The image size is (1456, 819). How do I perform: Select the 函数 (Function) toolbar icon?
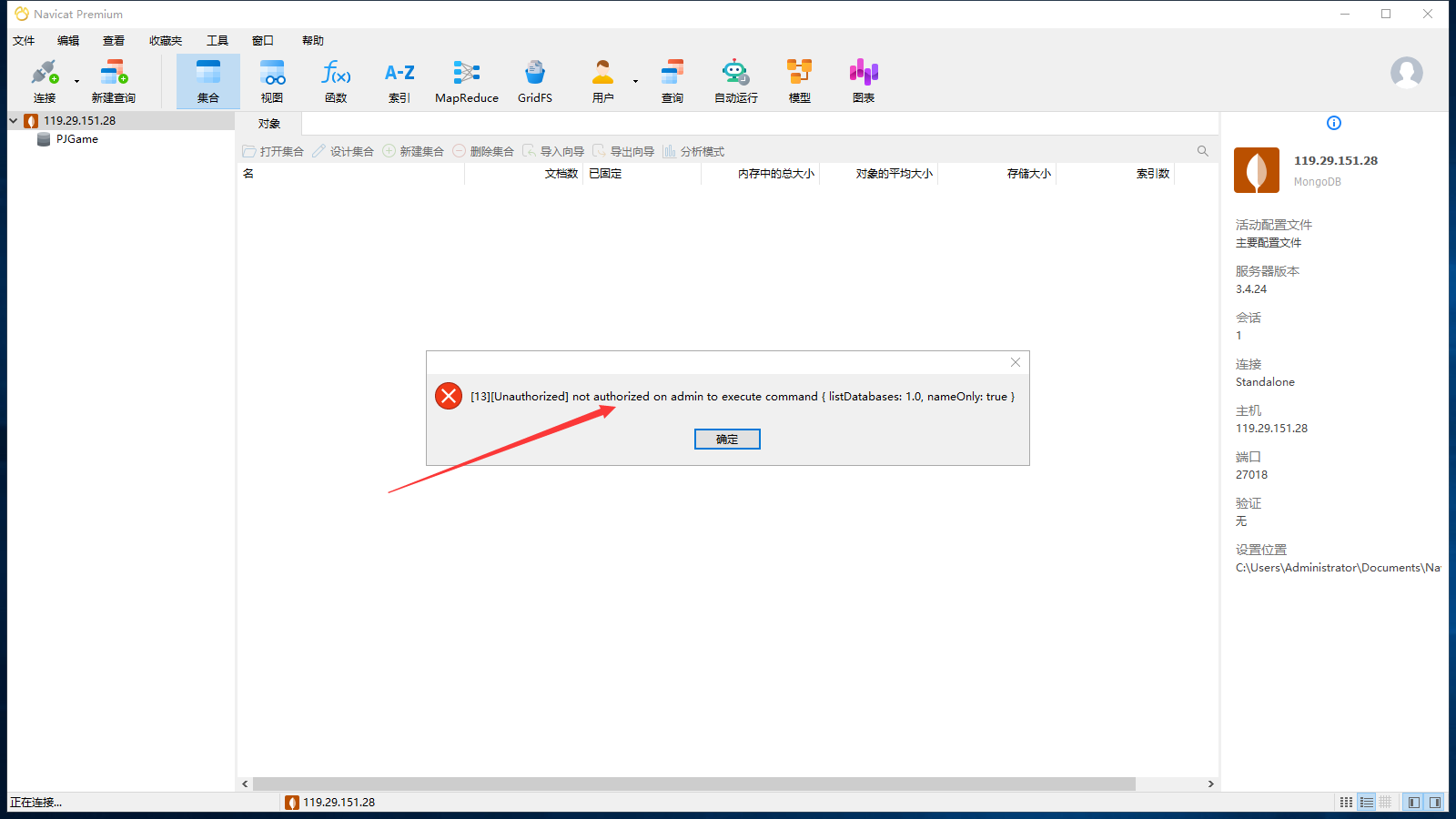point(336,81)
